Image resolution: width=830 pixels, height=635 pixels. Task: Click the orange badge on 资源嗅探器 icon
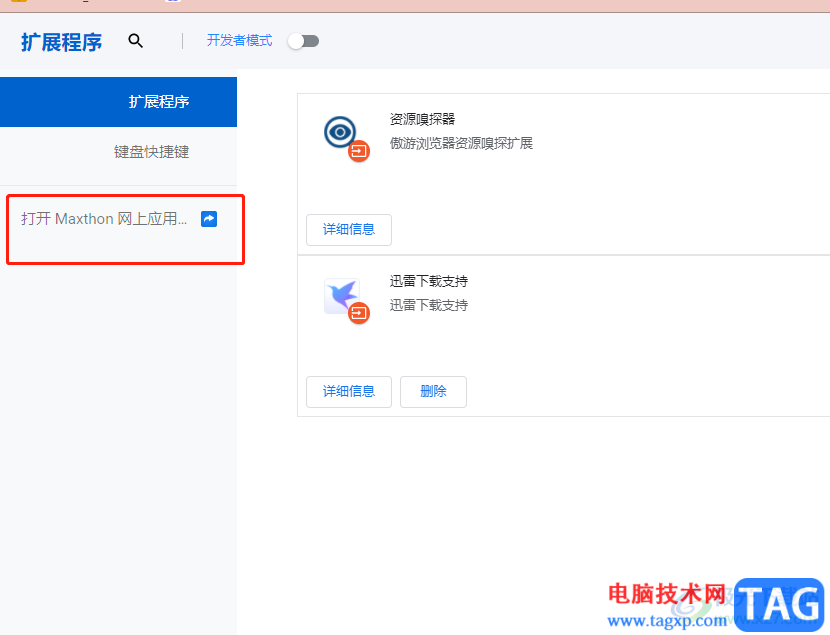(x=359, y=151)
